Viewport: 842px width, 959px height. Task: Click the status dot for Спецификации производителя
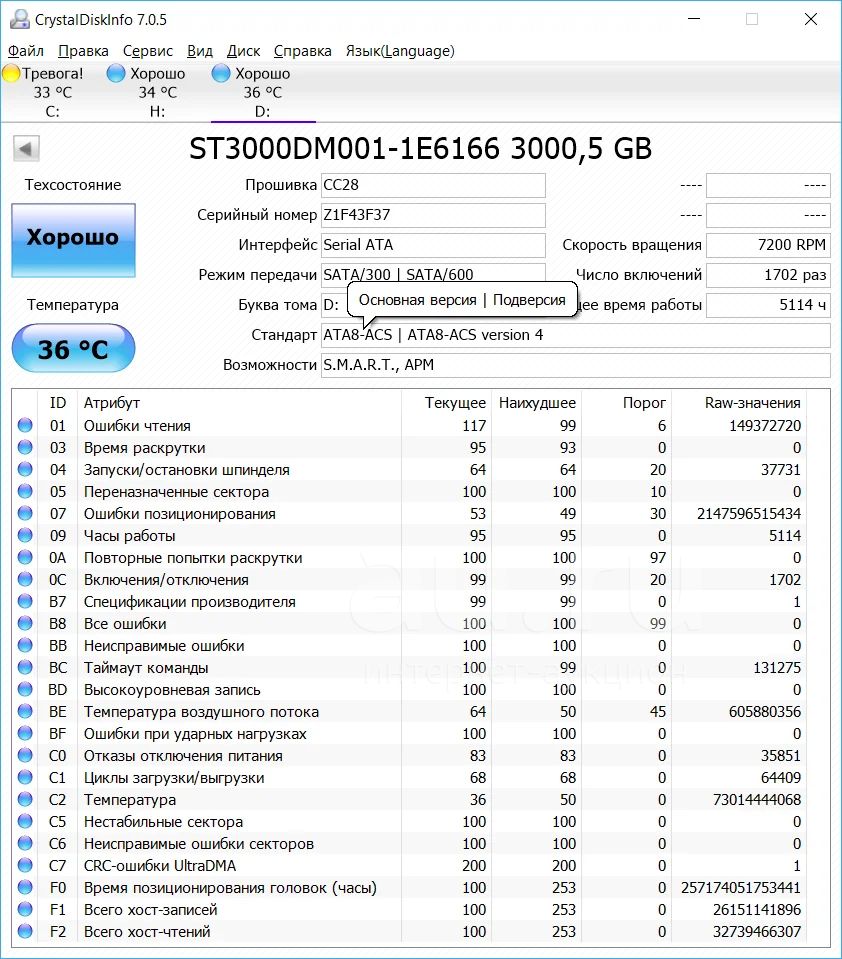(x=25, y=601)
